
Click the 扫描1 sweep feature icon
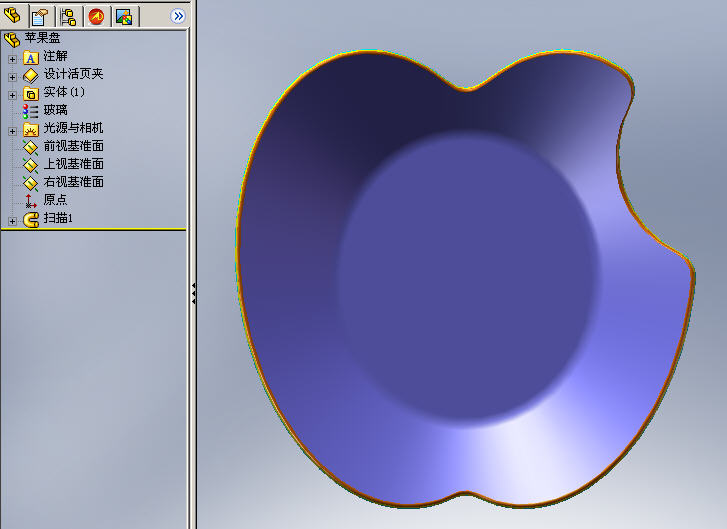31,219
